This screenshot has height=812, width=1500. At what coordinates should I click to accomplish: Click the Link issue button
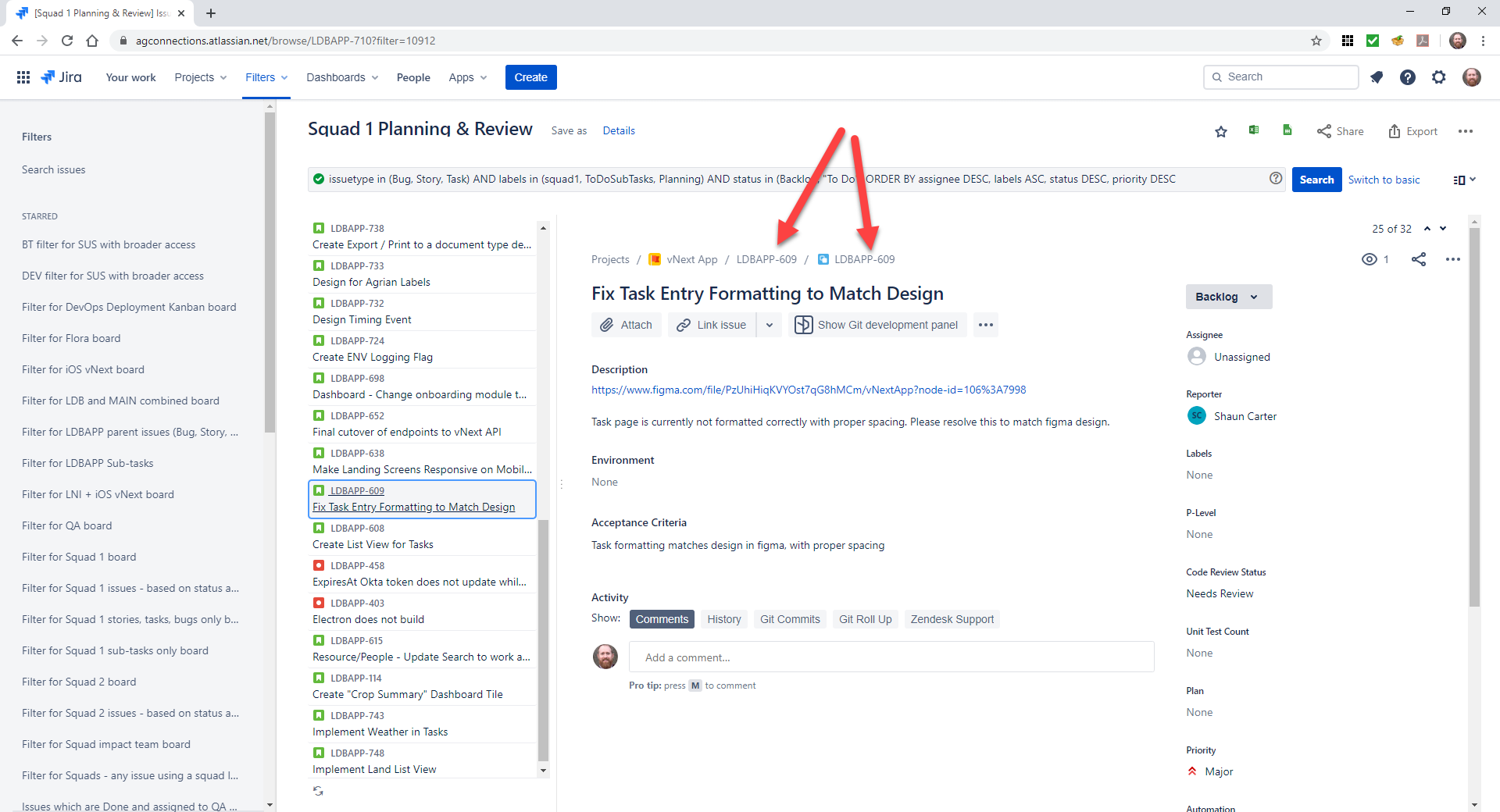click(712, 325)
